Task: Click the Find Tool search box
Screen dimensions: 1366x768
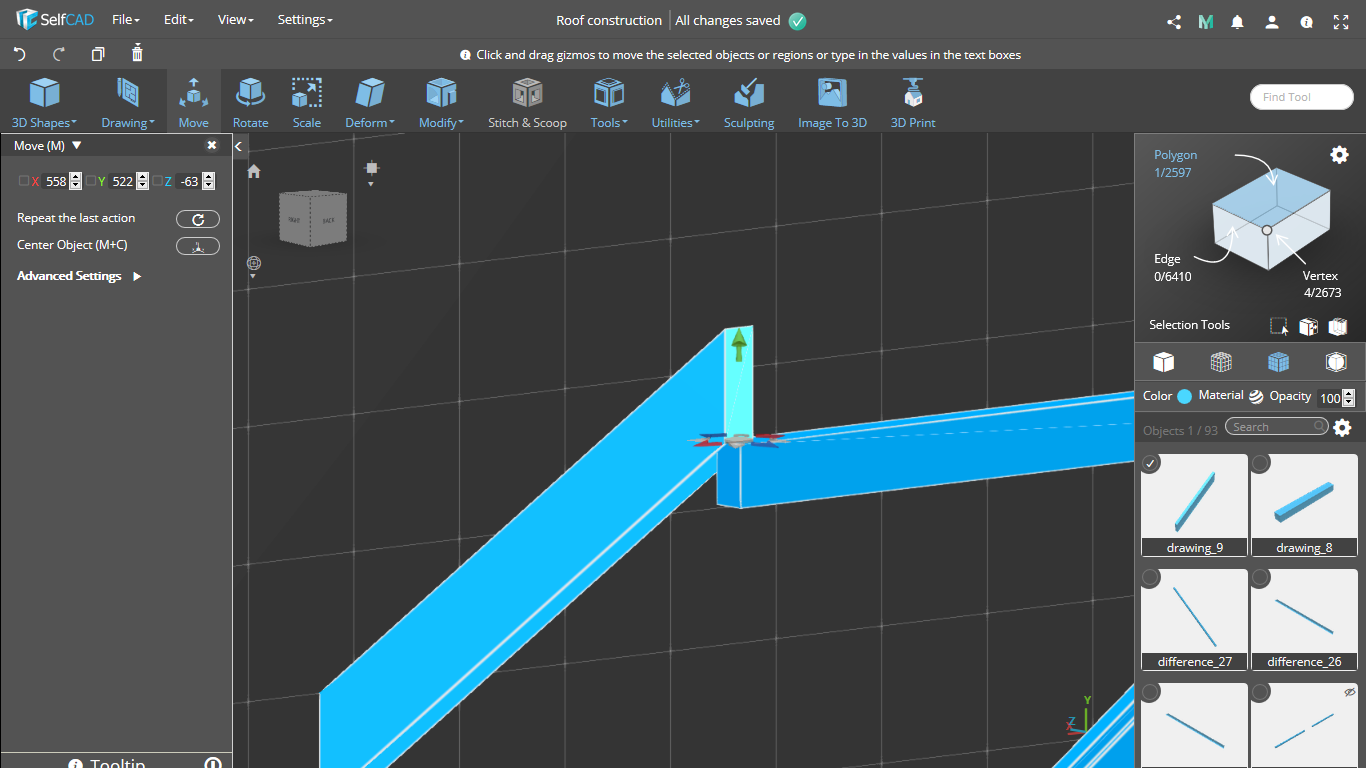Action: pyautogui.click(x=1301, y=97)
